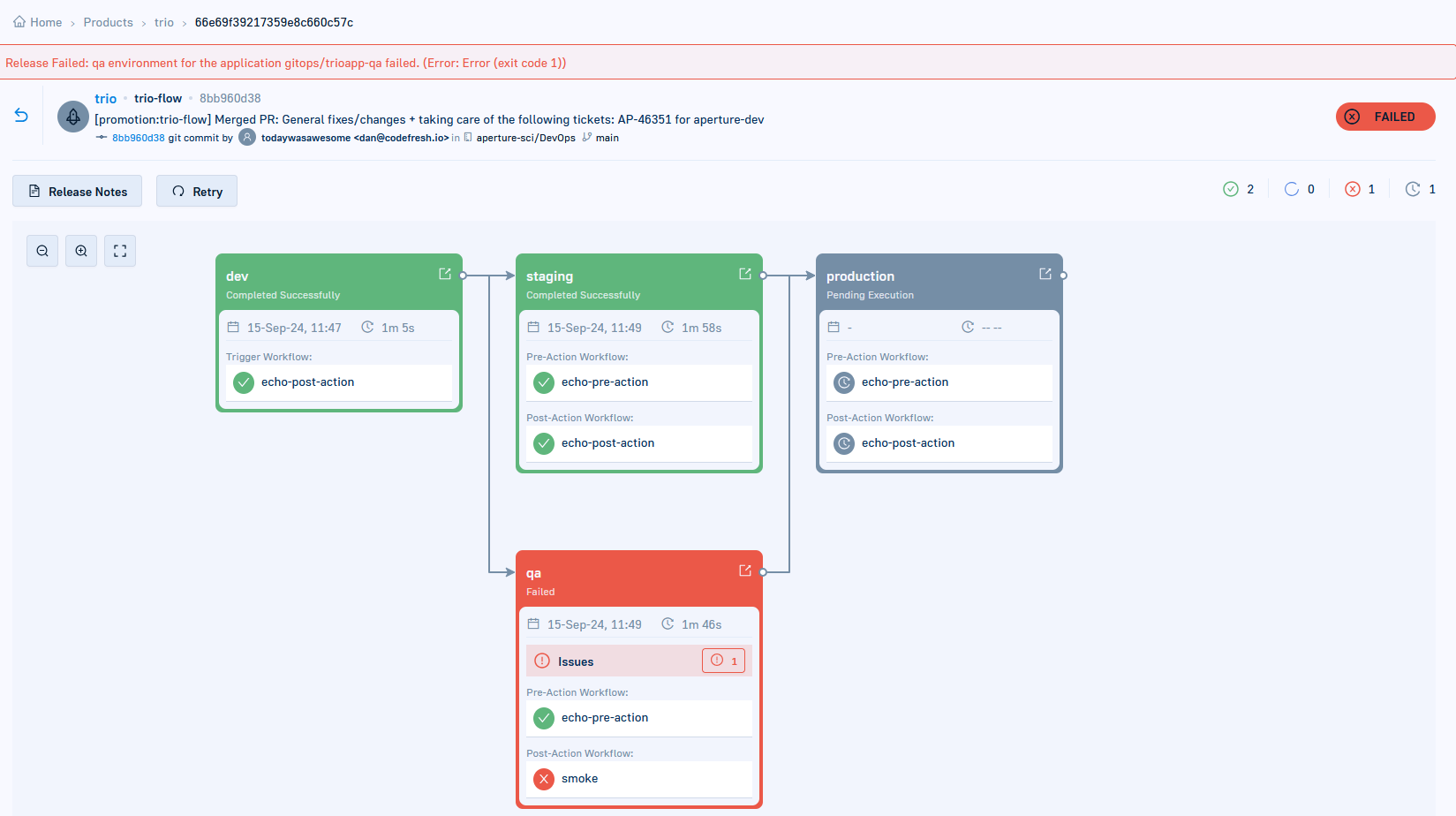Open the production environment external link
Screen dimensions: 1456x816
click(x=1045, y=274)
